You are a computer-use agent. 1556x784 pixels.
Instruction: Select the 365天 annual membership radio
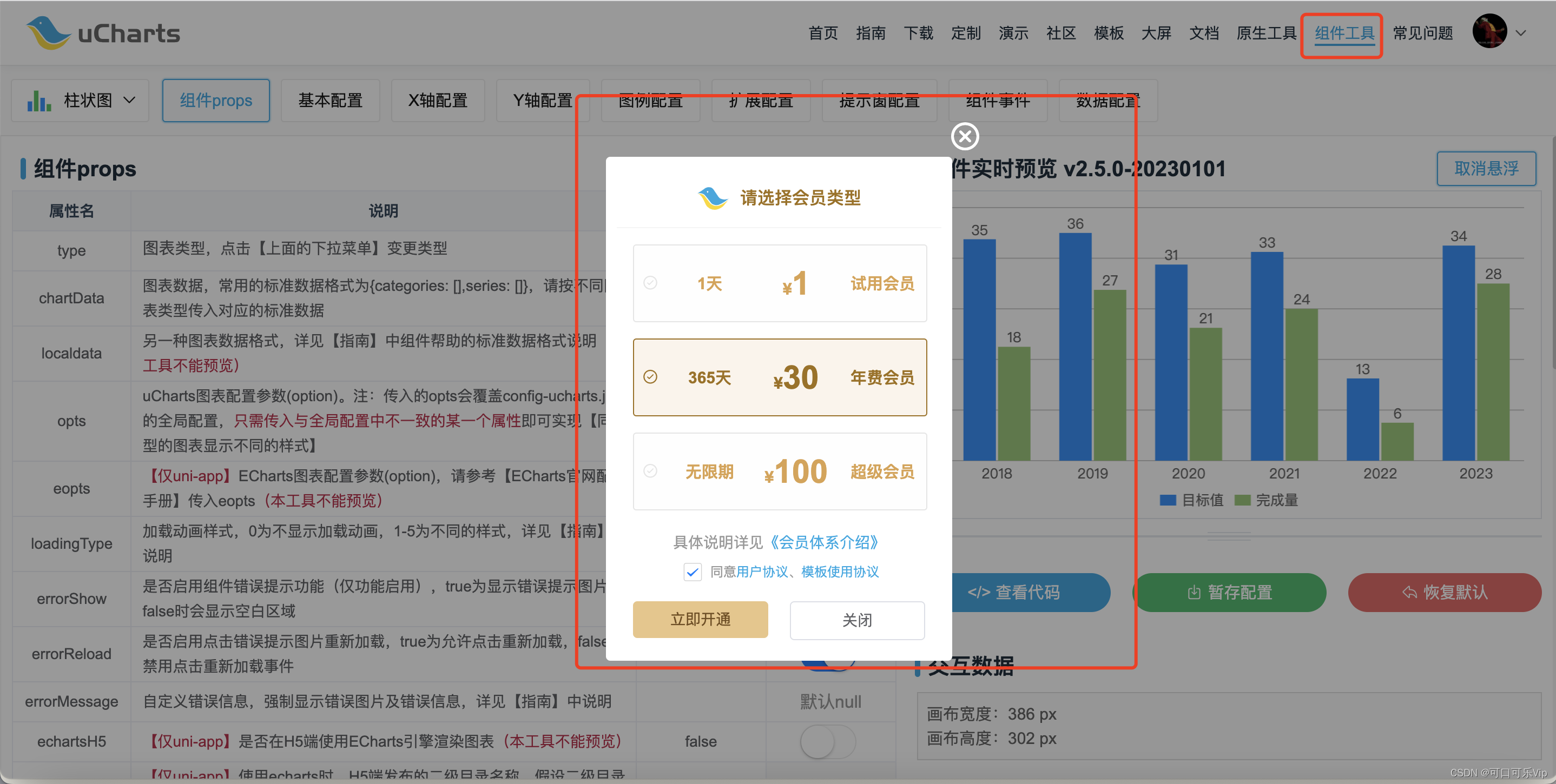click(x=650, y=377)
